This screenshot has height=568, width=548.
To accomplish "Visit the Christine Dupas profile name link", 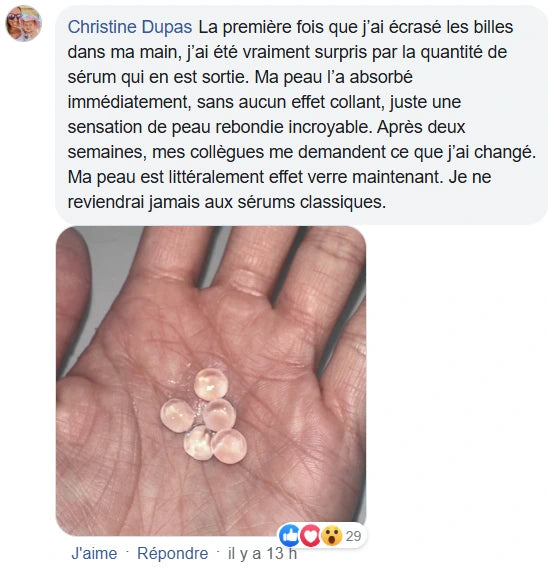I will tap(130, 27).
